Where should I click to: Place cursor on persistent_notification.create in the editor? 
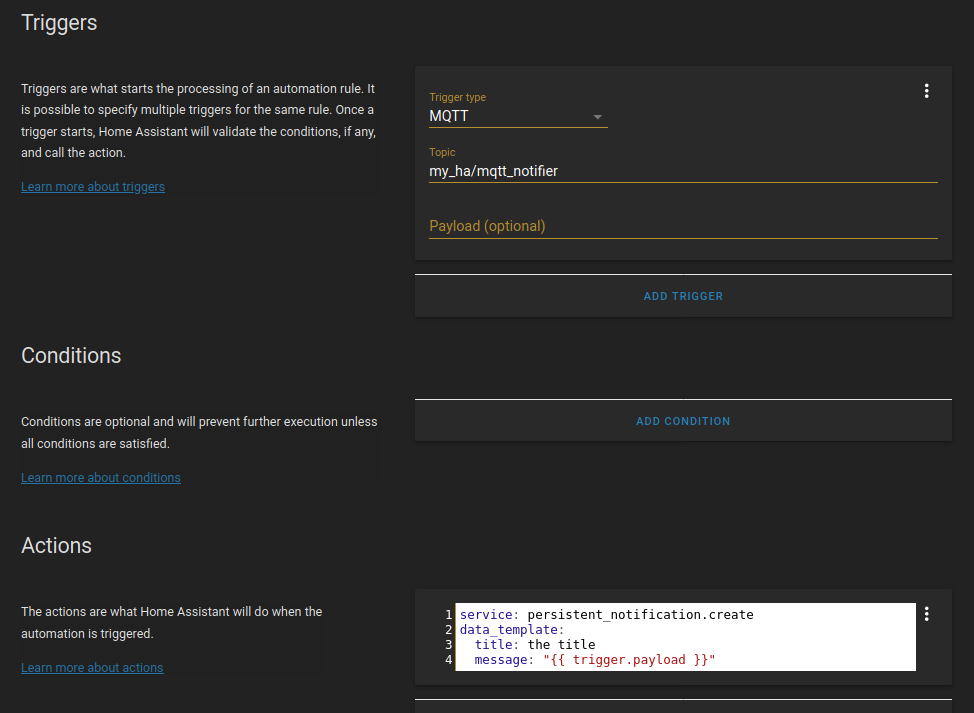(640, 614)
